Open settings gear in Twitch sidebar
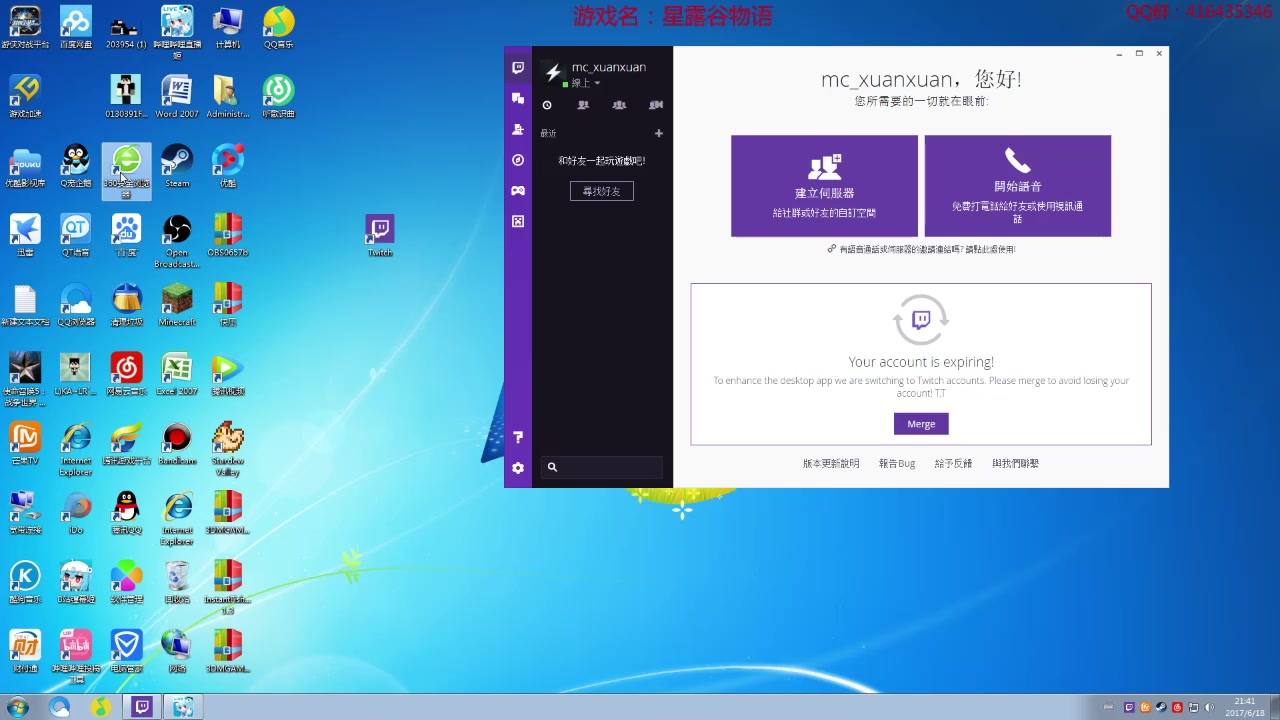Image resolution: width=1280 pixels, height=720 pixels. (518, 468)
